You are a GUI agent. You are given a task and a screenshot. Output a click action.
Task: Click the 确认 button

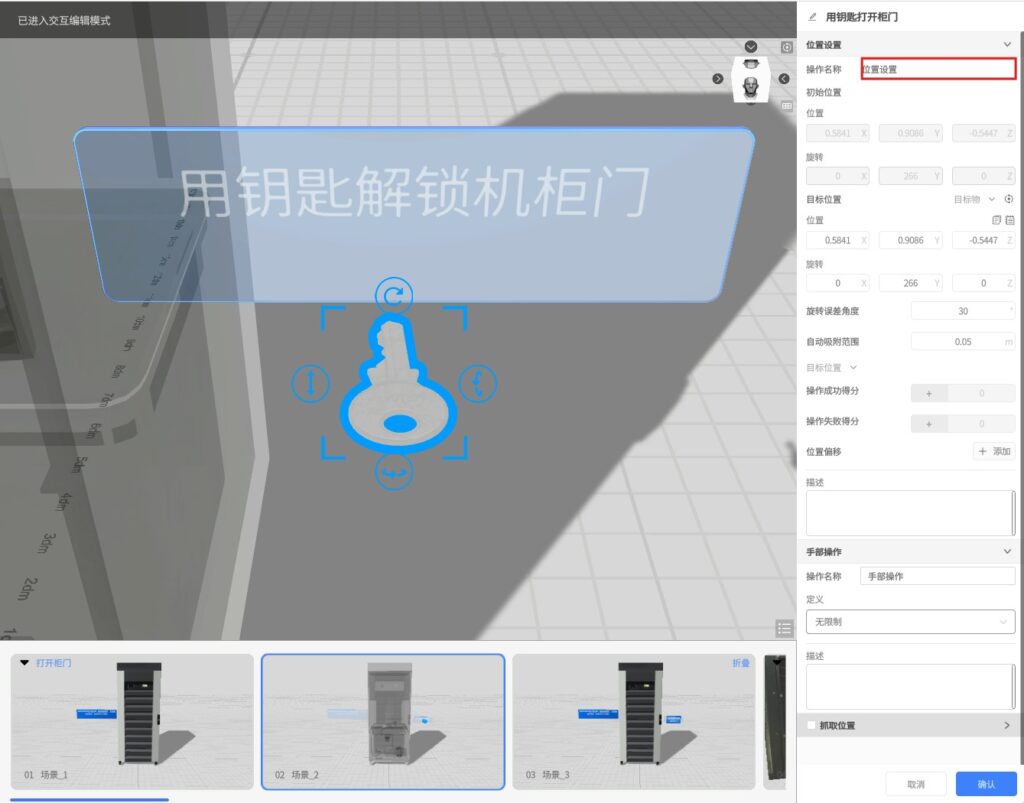point(985,784)
